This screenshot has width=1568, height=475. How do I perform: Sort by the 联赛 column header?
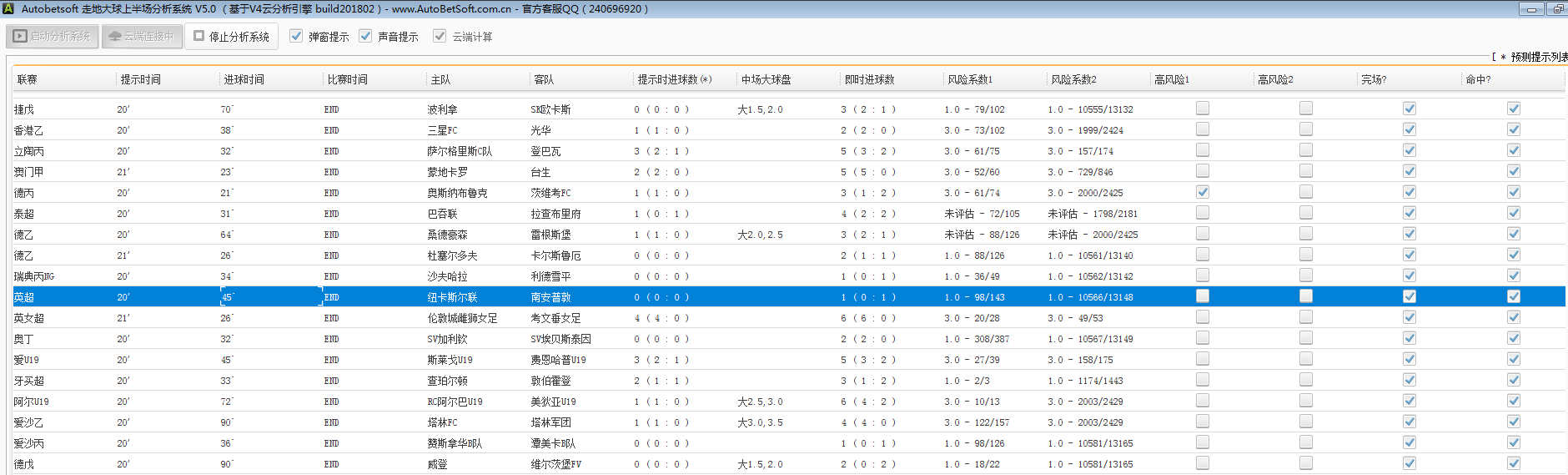(28, 79)
